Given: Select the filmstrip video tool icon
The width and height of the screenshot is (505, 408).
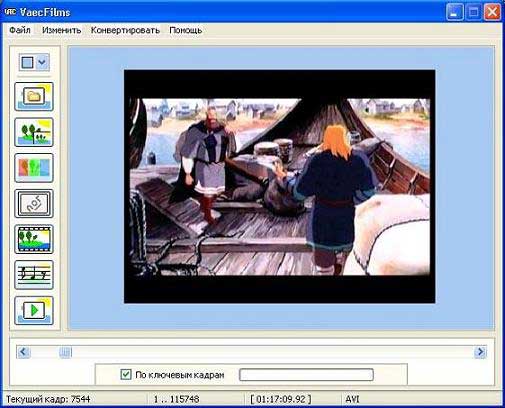Looking at the screenshot, I should (x=34, y=239).
